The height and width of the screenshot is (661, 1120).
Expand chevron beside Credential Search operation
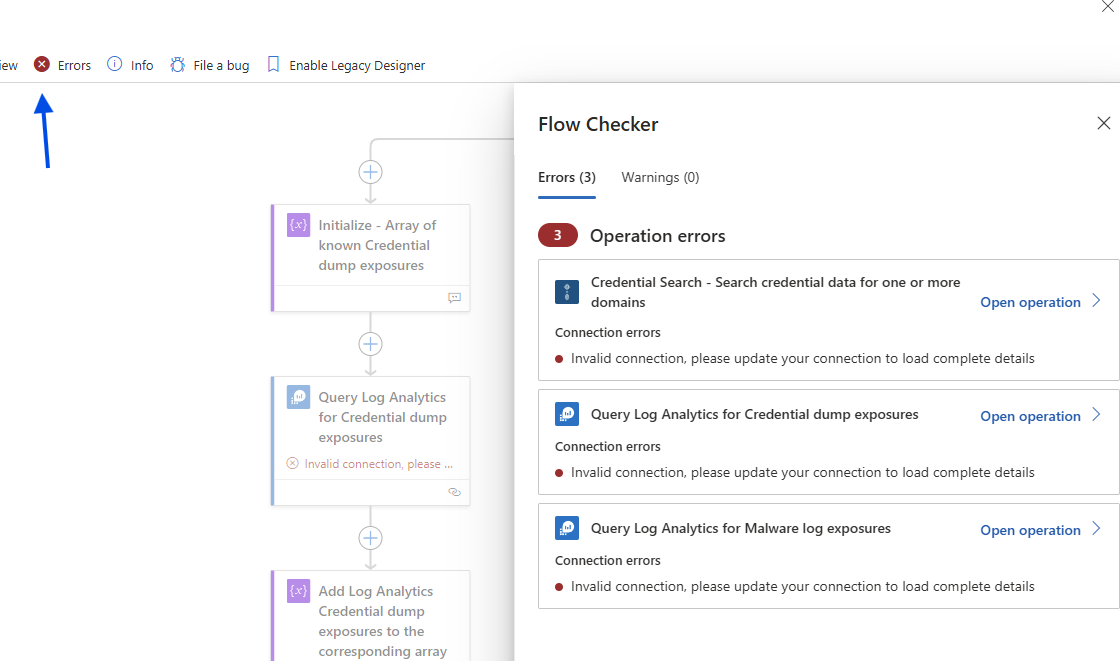pos(1096,301)
